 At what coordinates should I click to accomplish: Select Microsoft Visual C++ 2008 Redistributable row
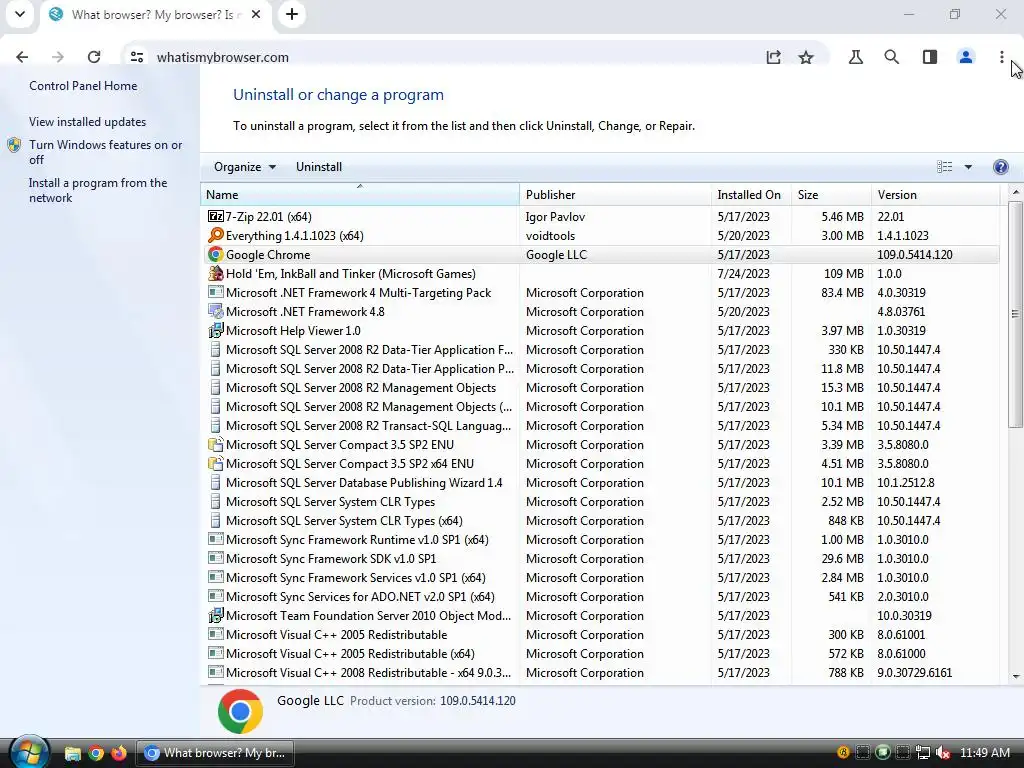point(600,673)
